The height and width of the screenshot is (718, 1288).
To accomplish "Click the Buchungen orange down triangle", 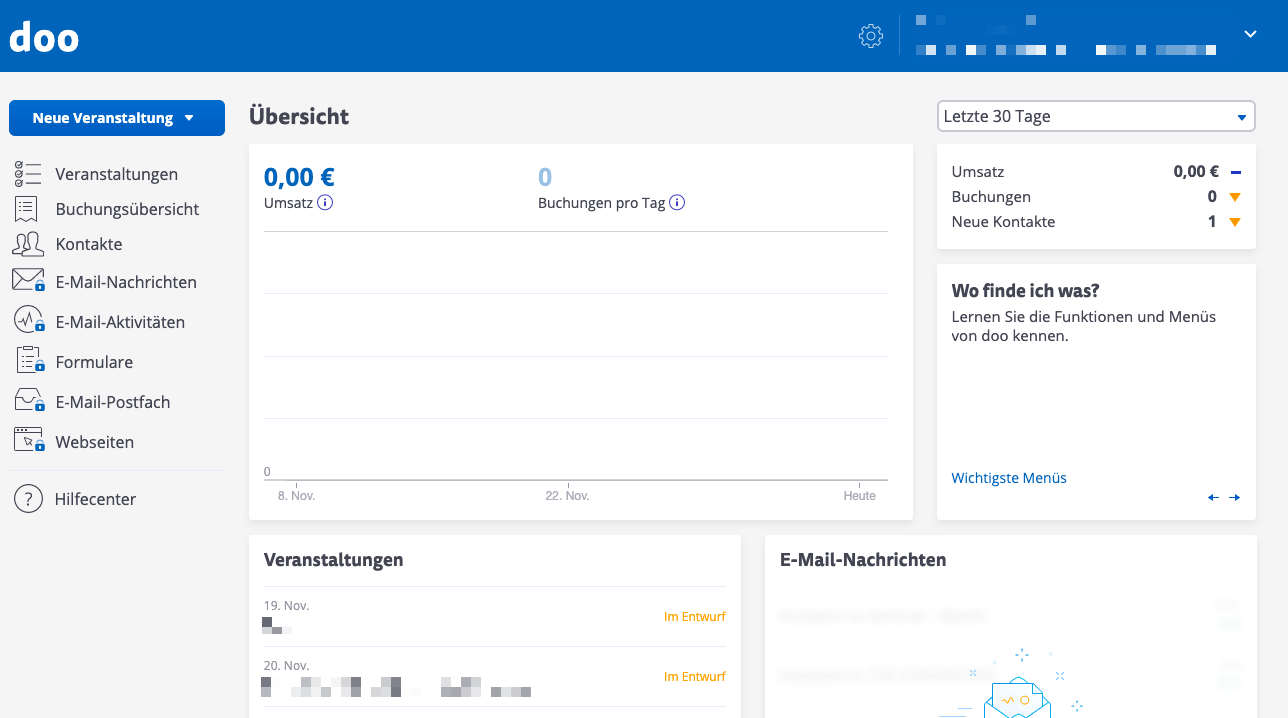I will tap(1235, 197).
